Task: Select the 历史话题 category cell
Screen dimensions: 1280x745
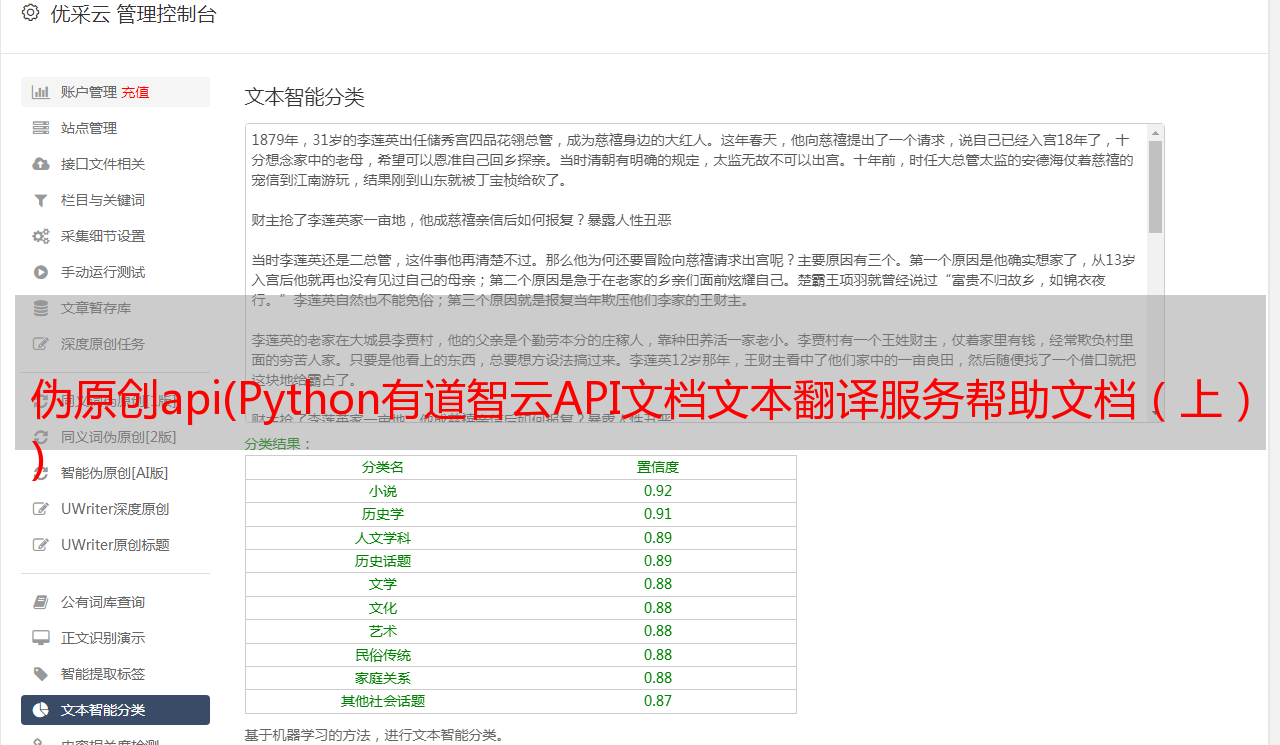Action: tap(383, 561)
